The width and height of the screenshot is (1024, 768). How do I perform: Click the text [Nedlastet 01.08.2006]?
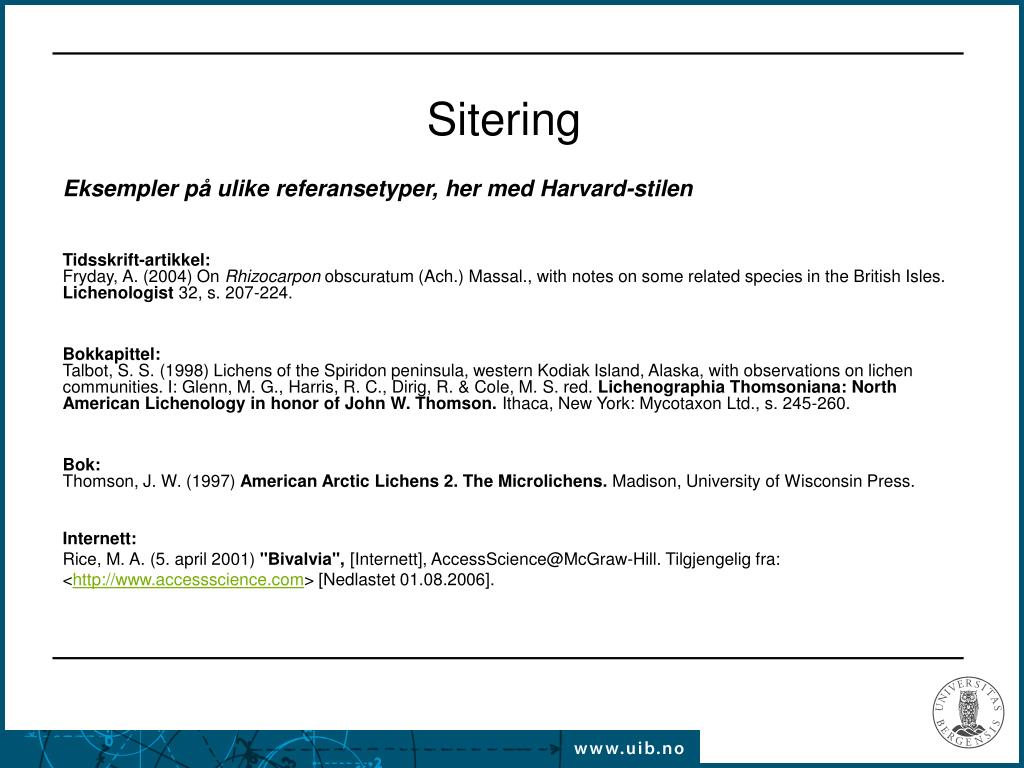[x=406, y=580]
